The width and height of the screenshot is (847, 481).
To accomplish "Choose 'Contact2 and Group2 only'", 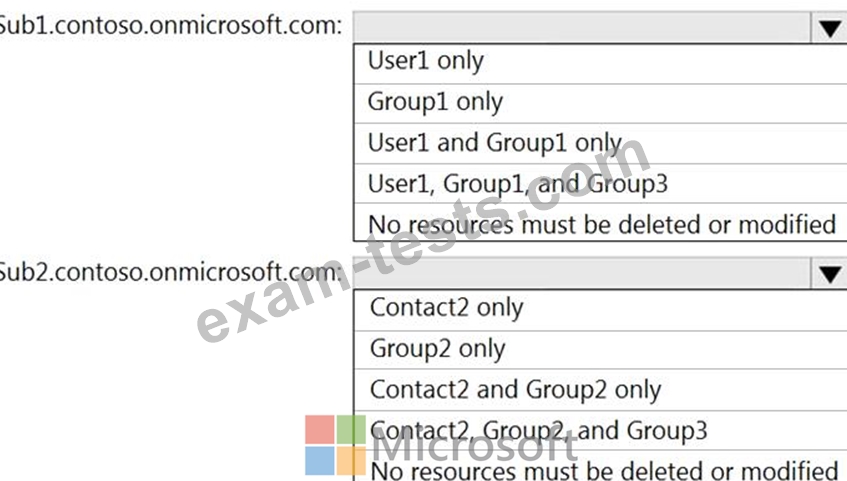I will pos(600,390).
